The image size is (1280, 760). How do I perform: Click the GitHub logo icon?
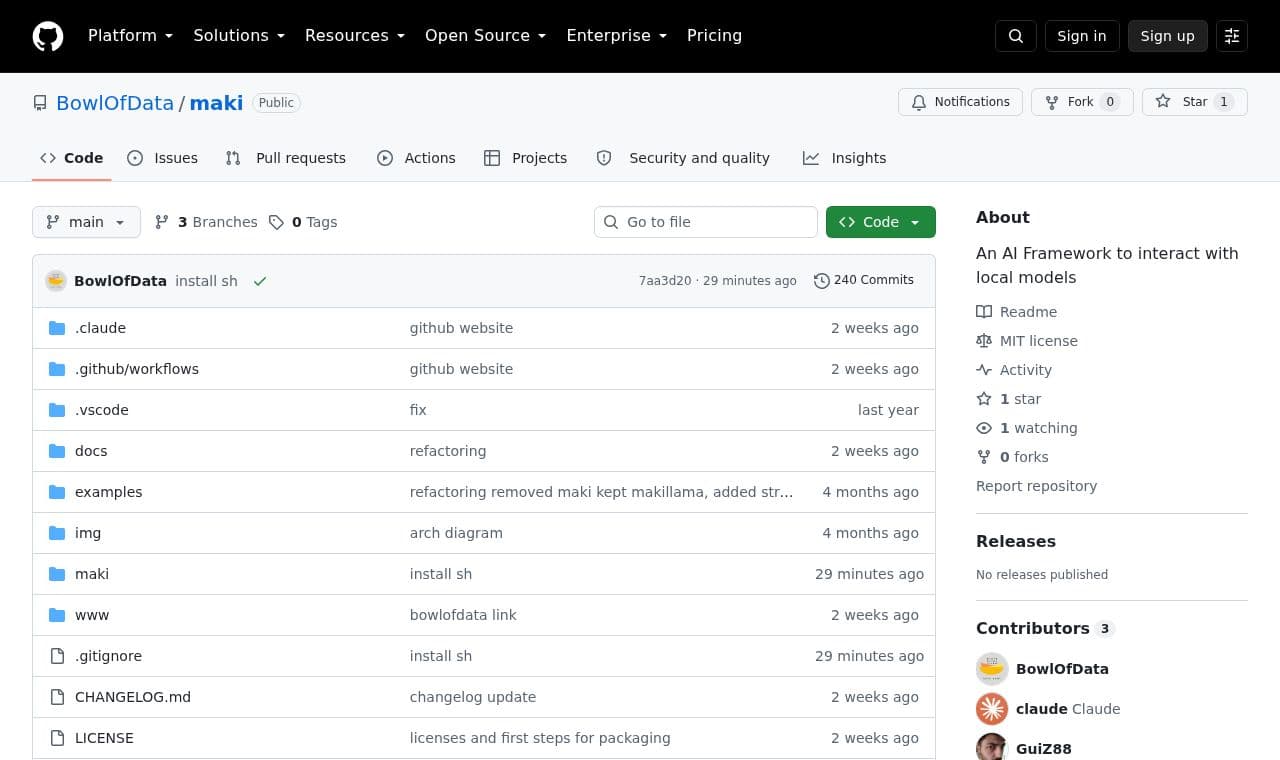point(48,36)
